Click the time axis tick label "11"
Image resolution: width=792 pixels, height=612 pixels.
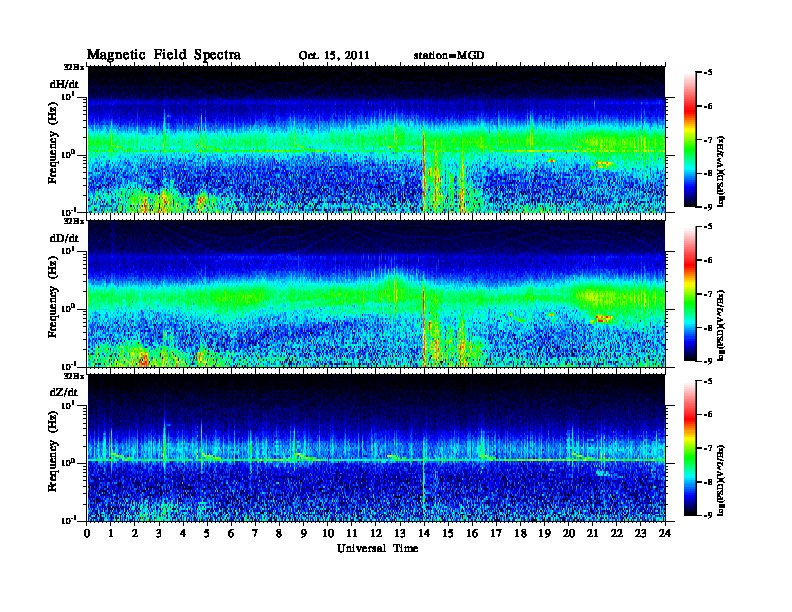(352, 534)
